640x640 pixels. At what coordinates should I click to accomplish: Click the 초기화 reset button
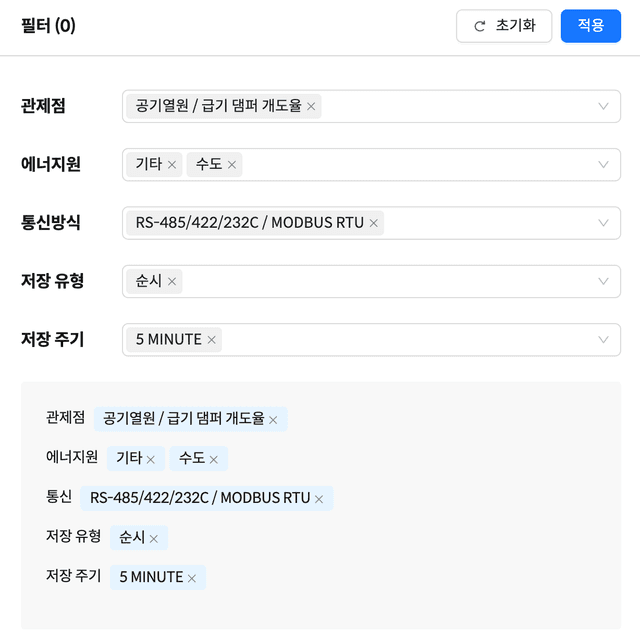pos(504,26)
